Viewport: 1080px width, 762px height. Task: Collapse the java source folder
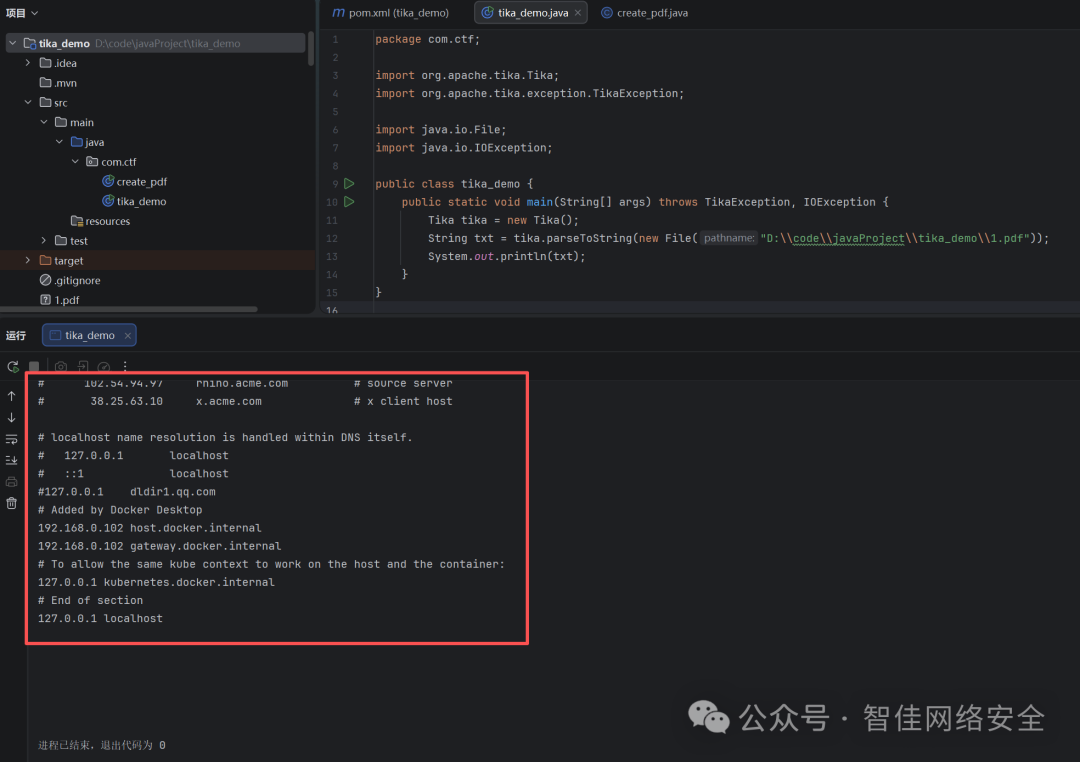click(x=59, y=142)
